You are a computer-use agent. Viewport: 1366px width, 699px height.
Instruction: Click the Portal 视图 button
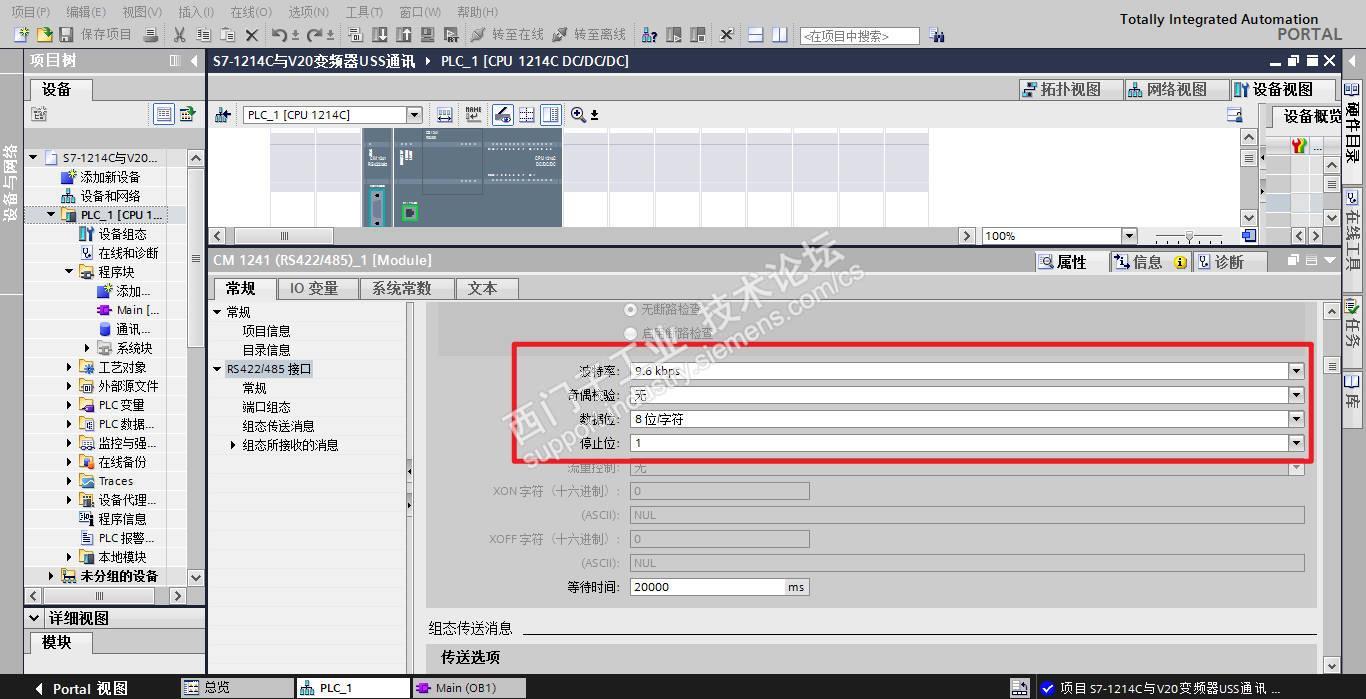pyautogui.click(x=80, y=688)
